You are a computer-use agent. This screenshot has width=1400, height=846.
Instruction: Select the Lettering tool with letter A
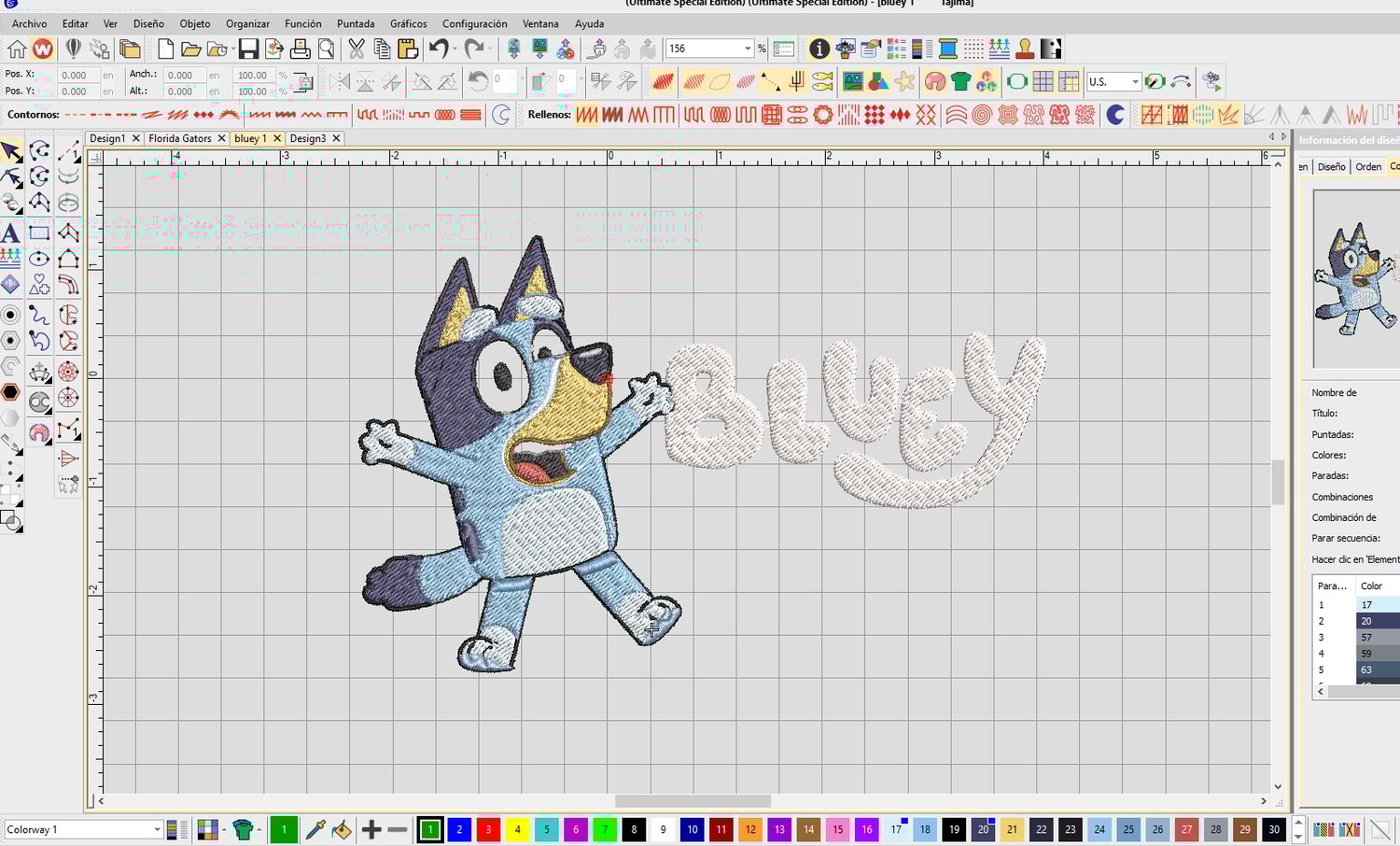tap(11, 233)
